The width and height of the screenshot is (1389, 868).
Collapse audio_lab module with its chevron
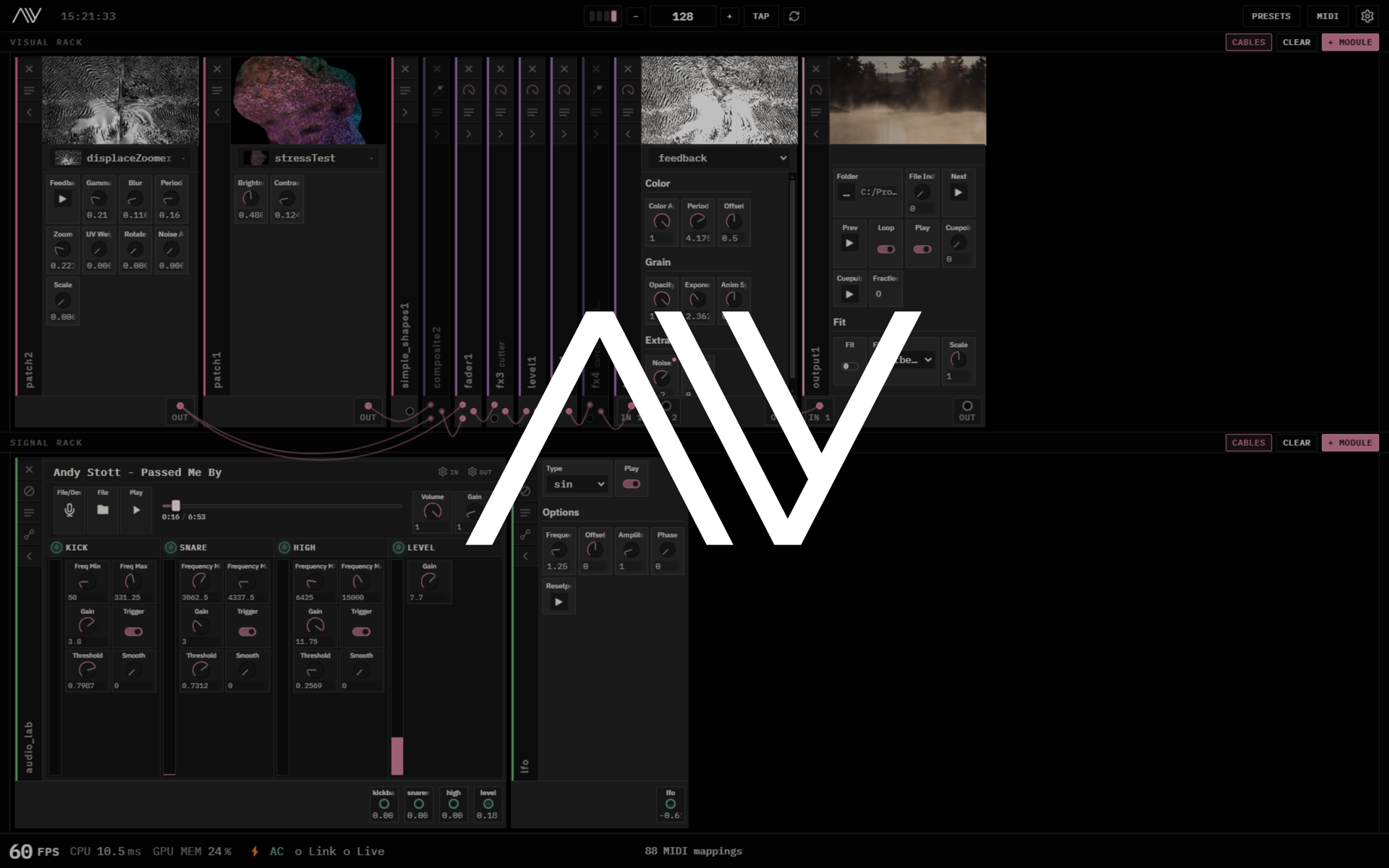pyautogui.click(x=29, y=556)
